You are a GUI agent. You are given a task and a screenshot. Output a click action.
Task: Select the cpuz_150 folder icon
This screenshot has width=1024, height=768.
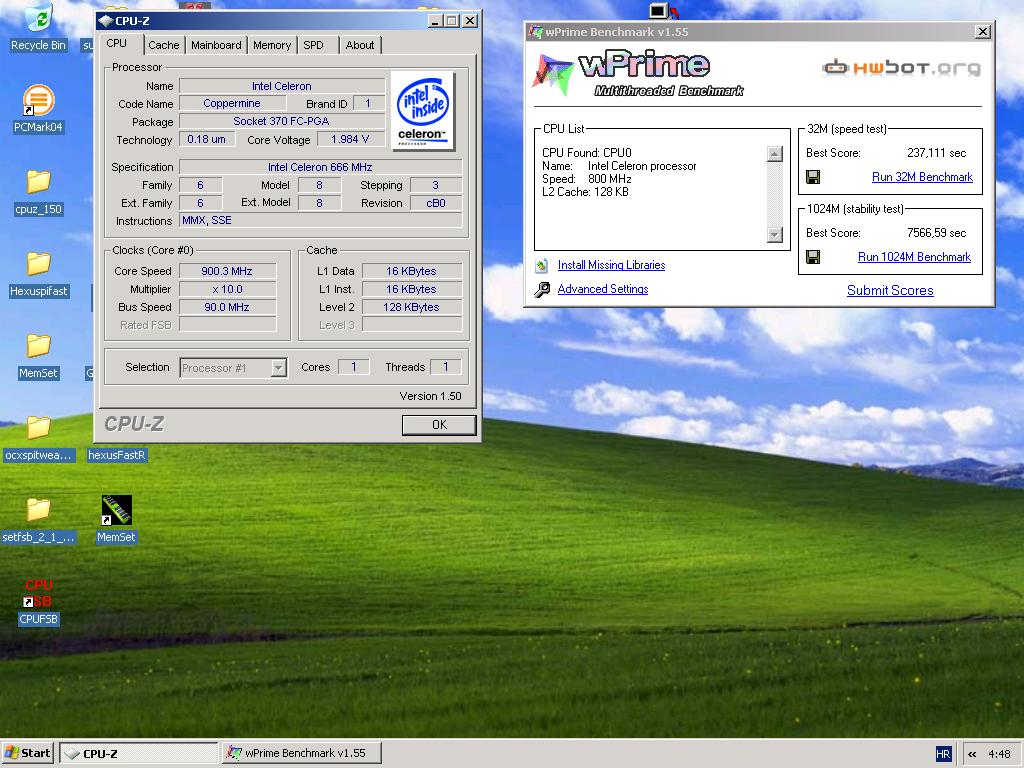39,182
